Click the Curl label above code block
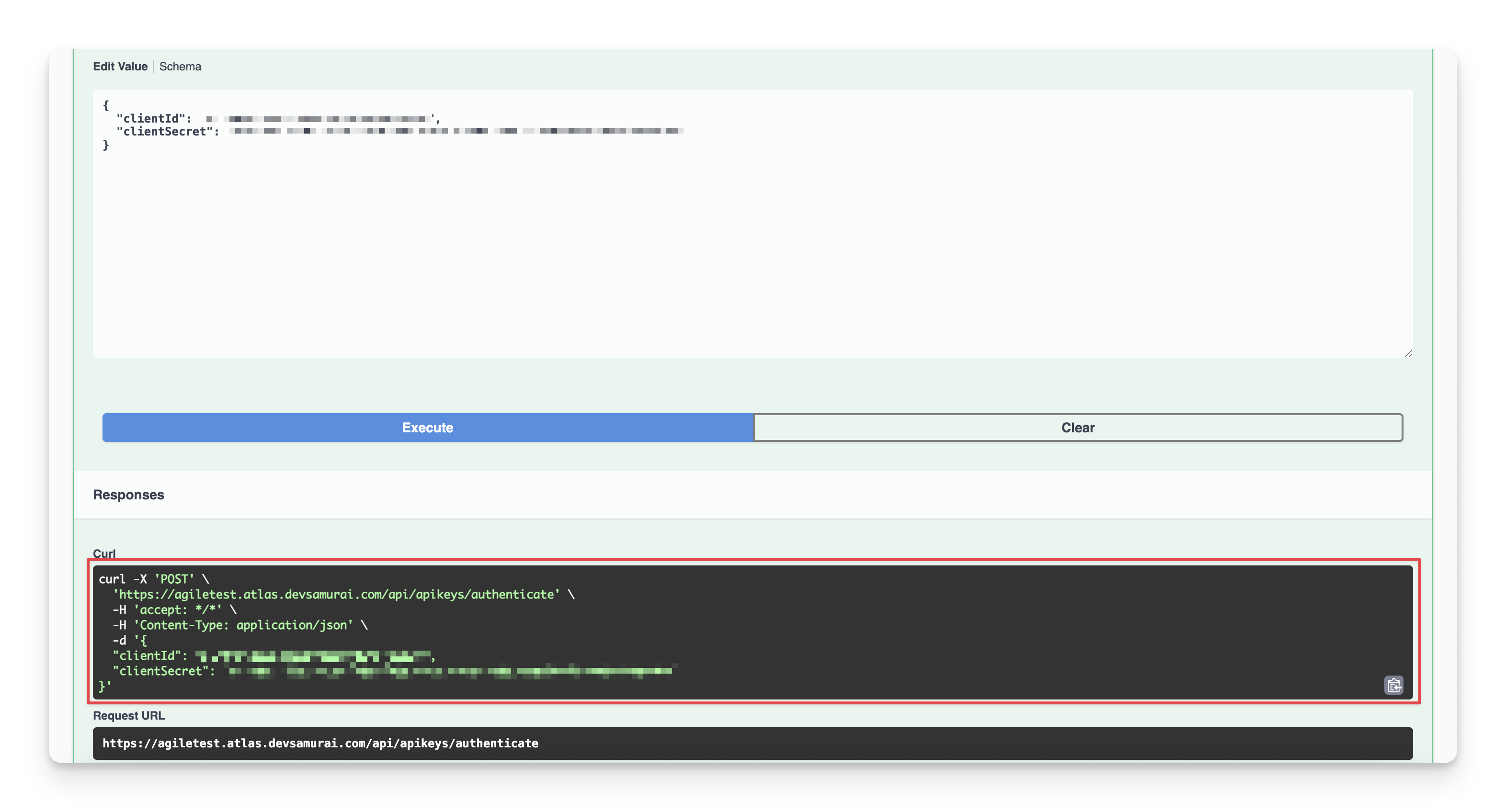 104,553
